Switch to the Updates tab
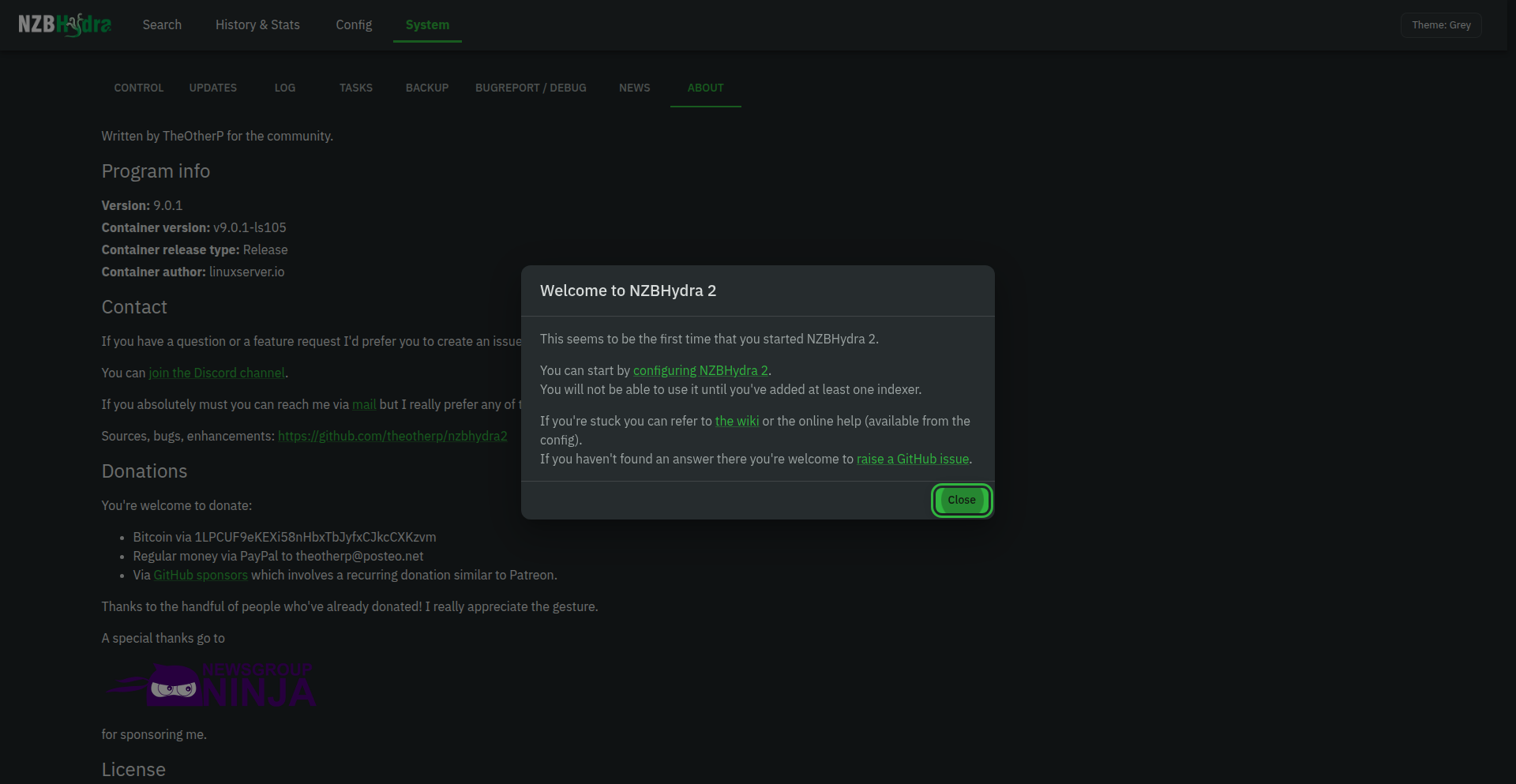The height and width of the screenshot is (784, 1516). pos(213,88)
